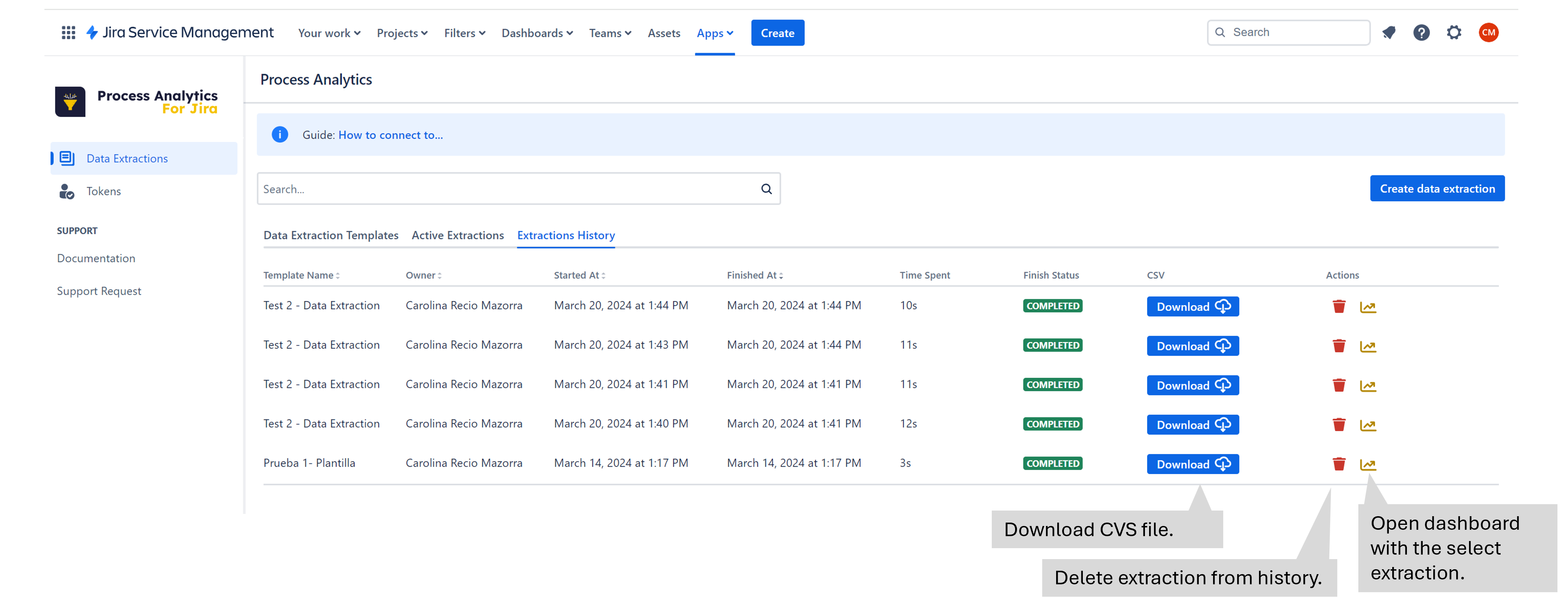
Task: Expand the Teams dropdown
Action: coord(610,33)
